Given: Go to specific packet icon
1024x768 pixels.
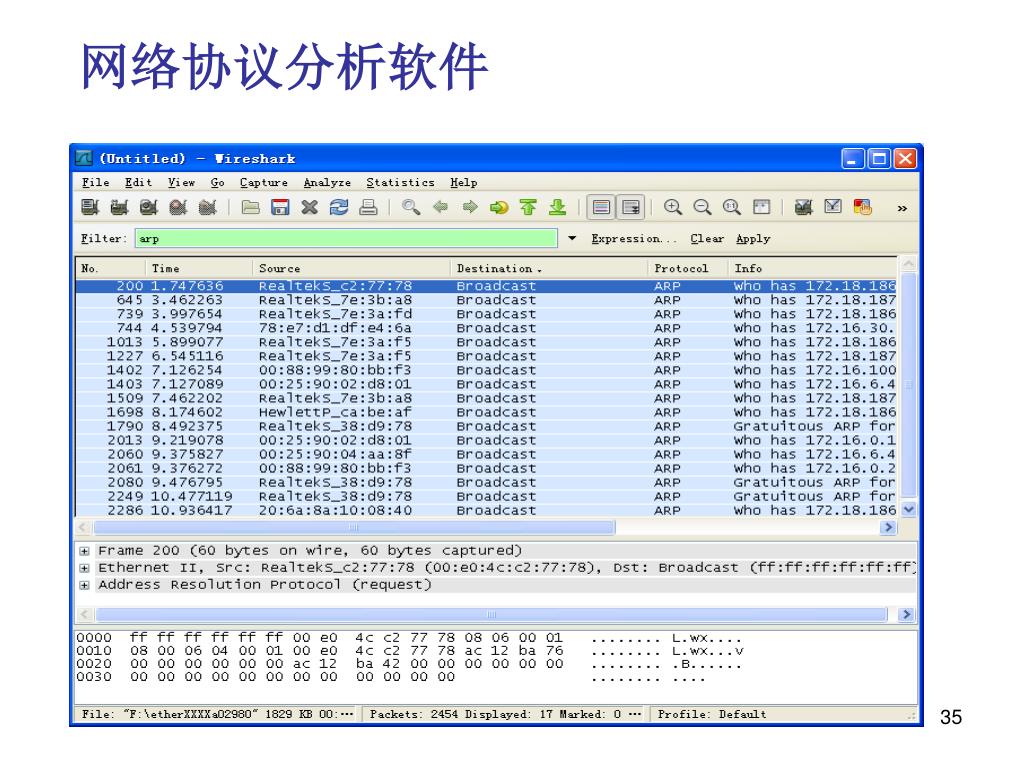Looking at the screenshot, I should pyautogui.click(x=499, y=208).
